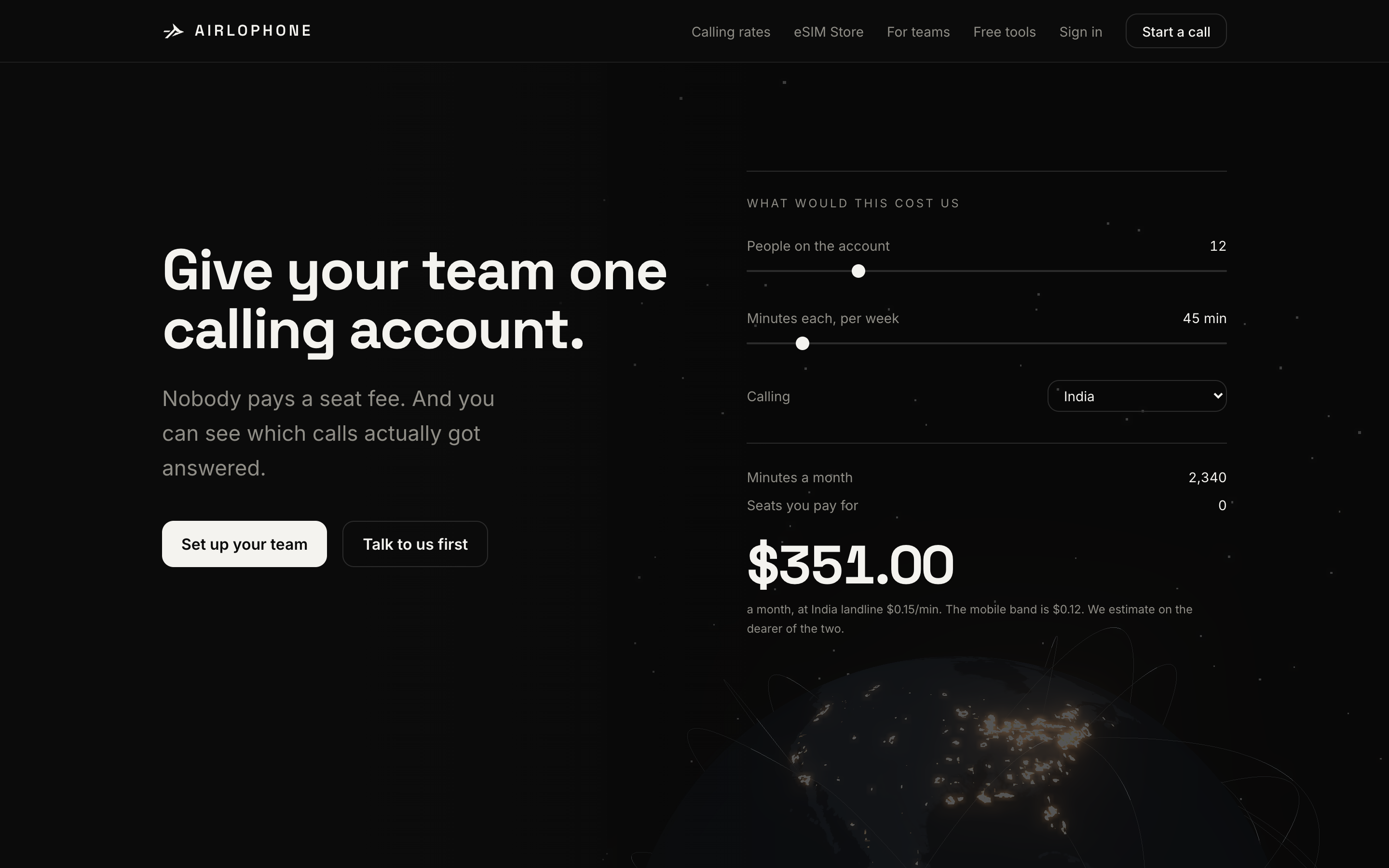
Task: Click the 2,340 minutes a month value
Action: pyautogui.click(x=1208, y=477)
